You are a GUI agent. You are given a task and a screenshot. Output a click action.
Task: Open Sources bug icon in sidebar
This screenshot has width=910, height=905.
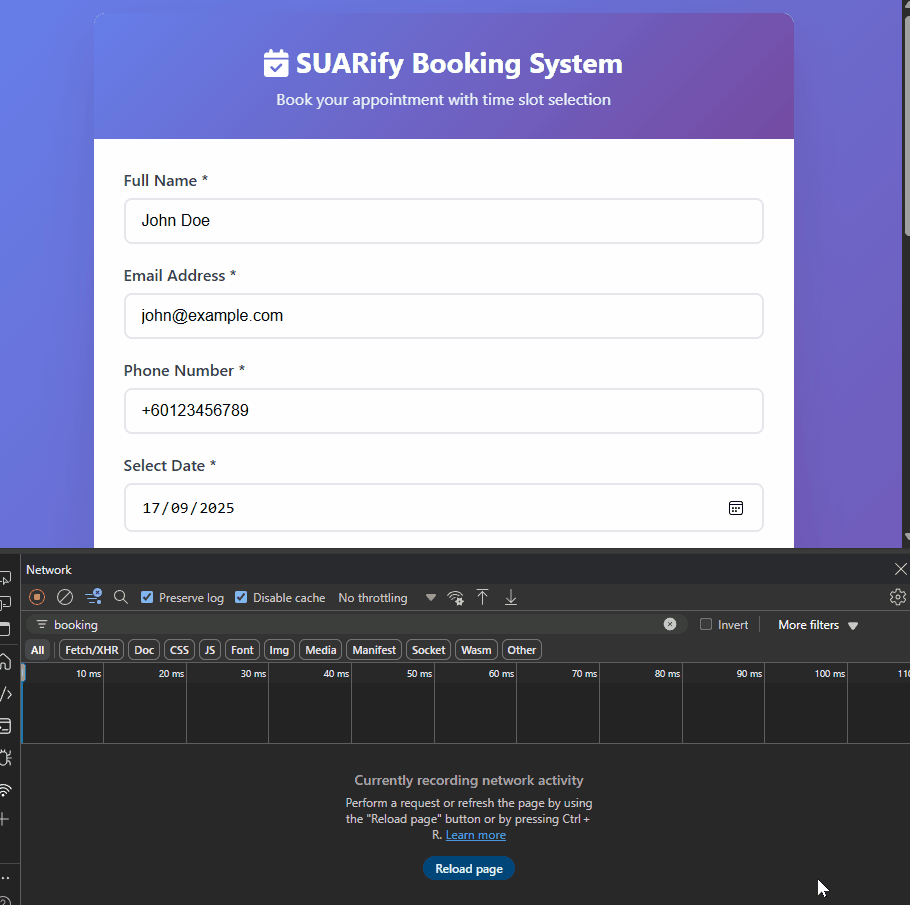click(x=6, y=758)
